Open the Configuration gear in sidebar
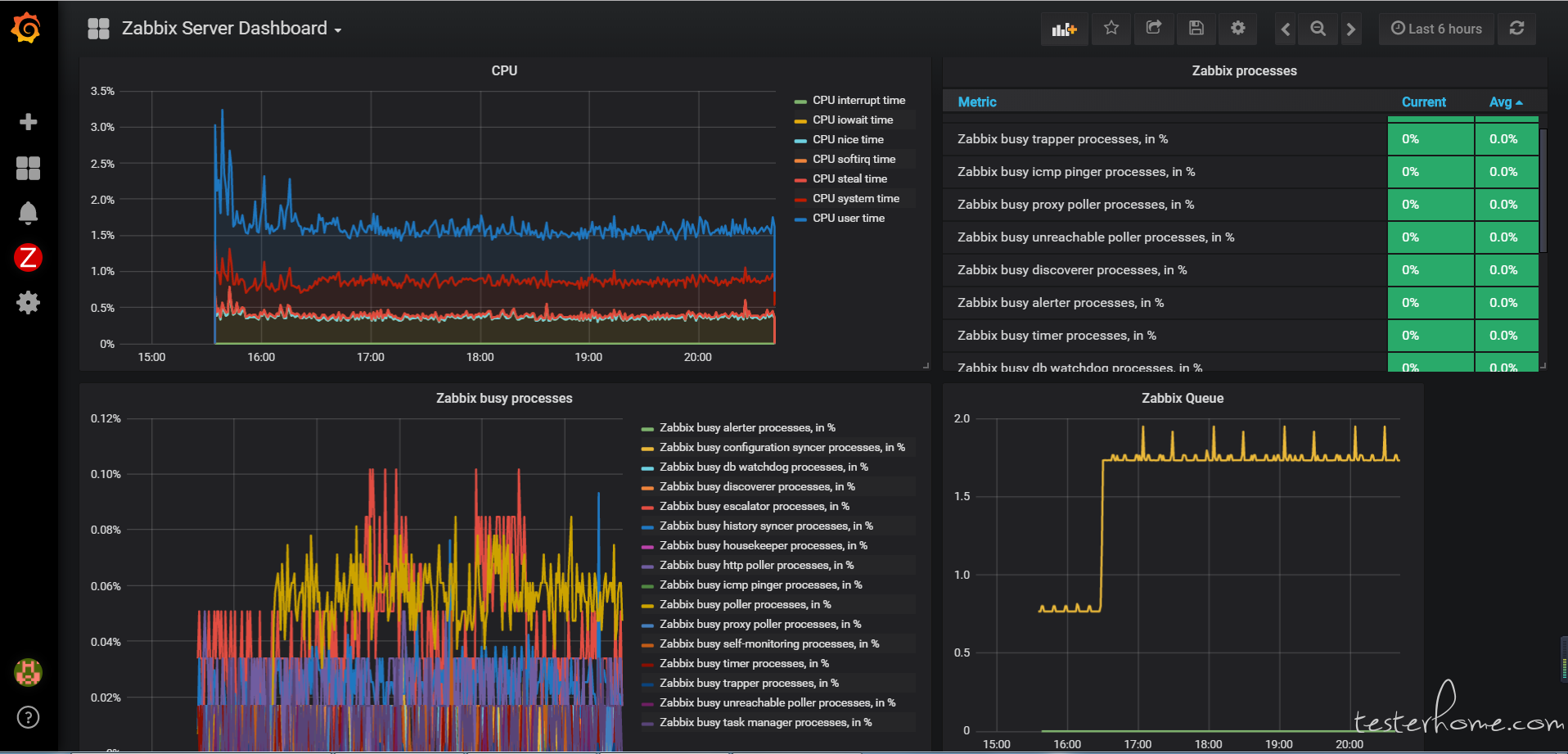The width and height of the screenshot is (1568, 754). [x=28, y=303]
